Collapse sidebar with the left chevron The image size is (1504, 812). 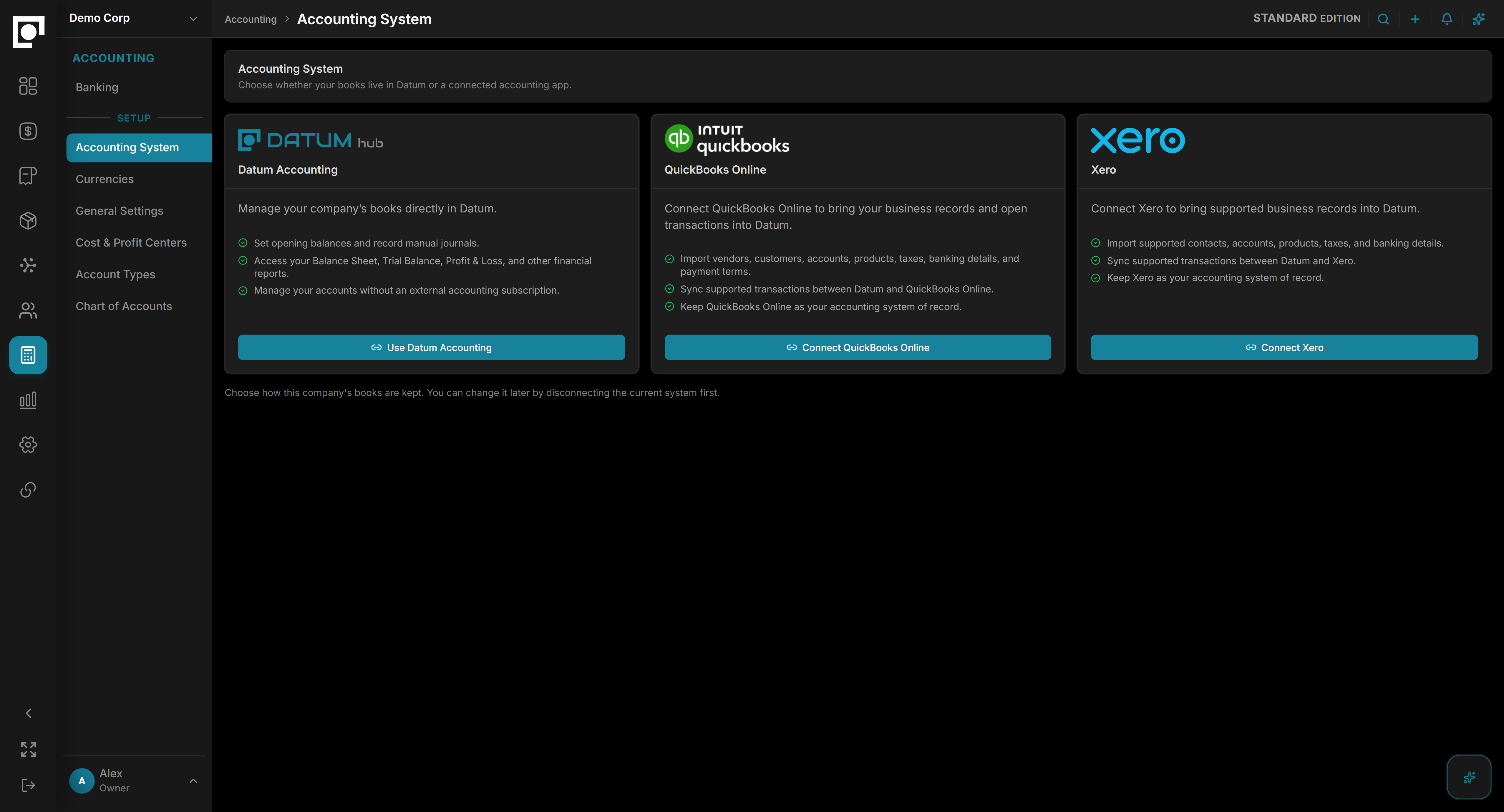(28, 713)
